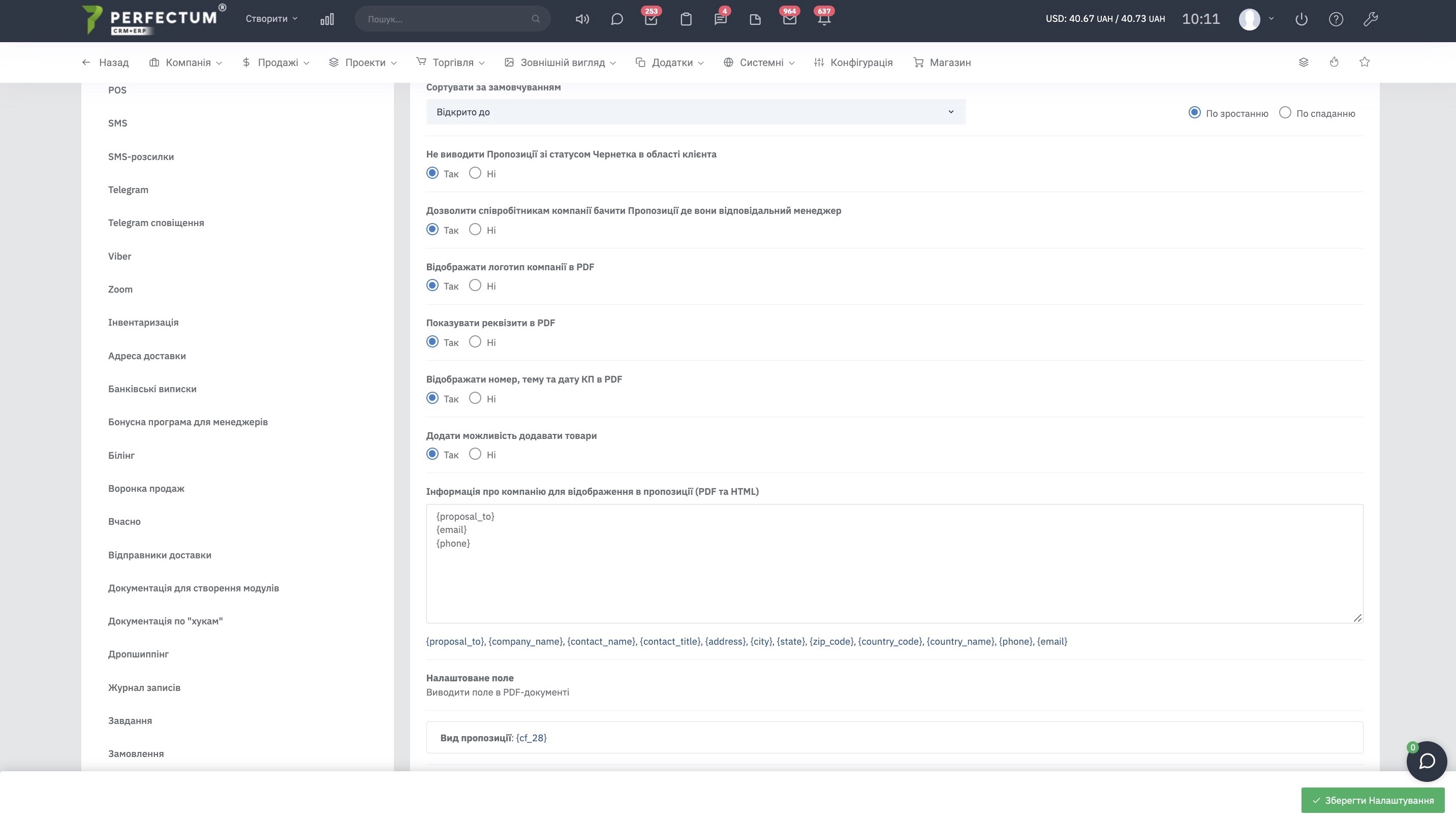1456x819 pixels.
Task: Open the tasks icon with 253 badge
Action: (x=650, y=19)
